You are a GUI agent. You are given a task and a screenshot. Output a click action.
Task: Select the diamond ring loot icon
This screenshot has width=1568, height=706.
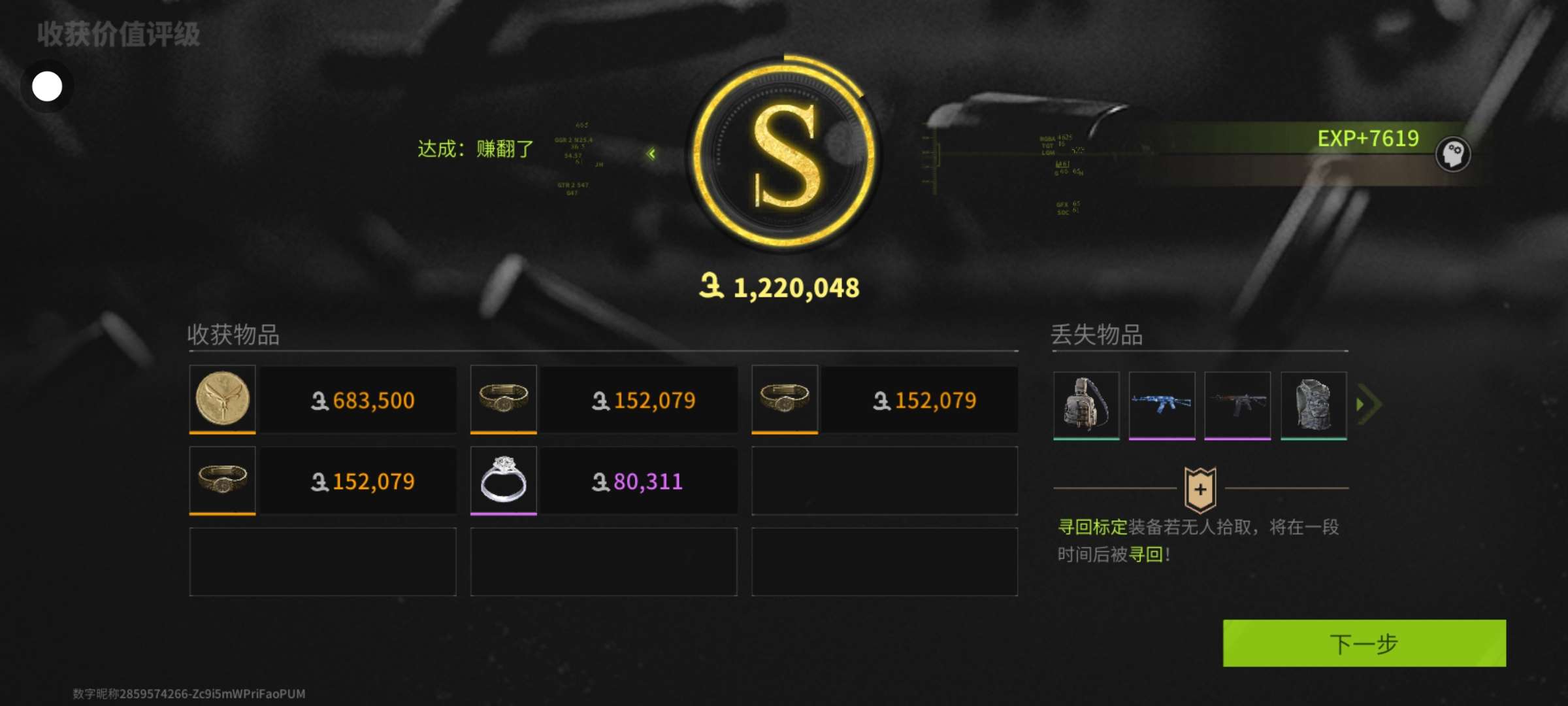[503, 480]
